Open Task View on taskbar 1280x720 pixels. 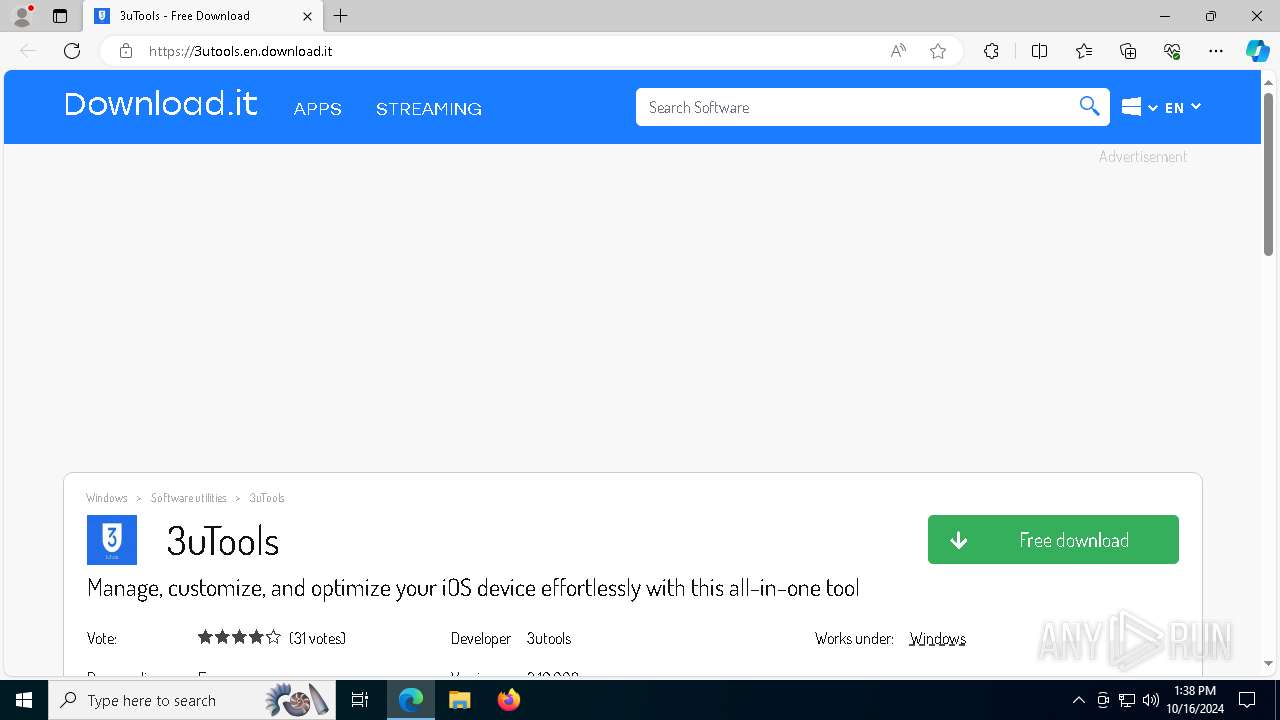pyautogui.click(x=361, y=700)
